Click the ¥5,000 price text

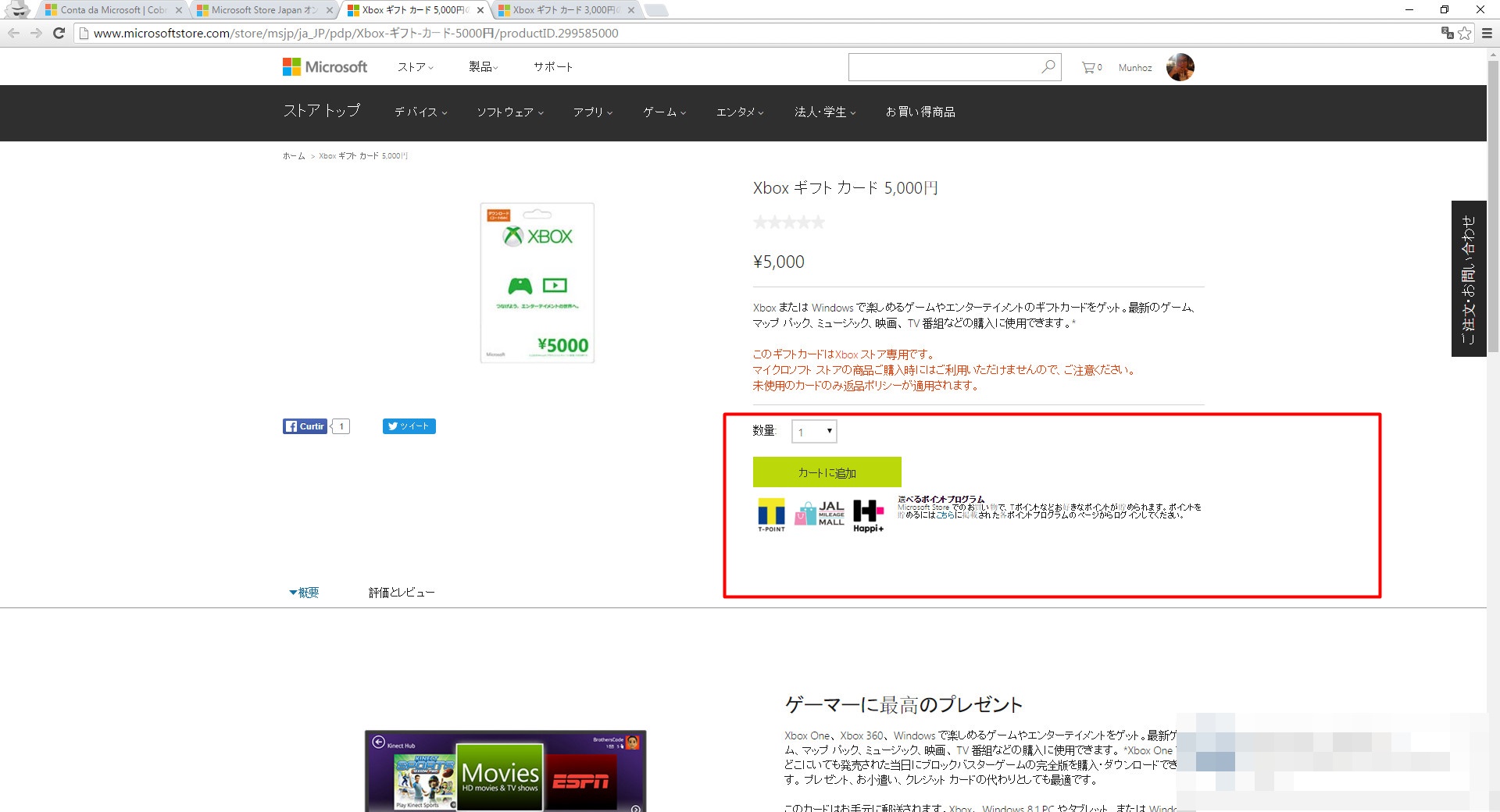779,262
